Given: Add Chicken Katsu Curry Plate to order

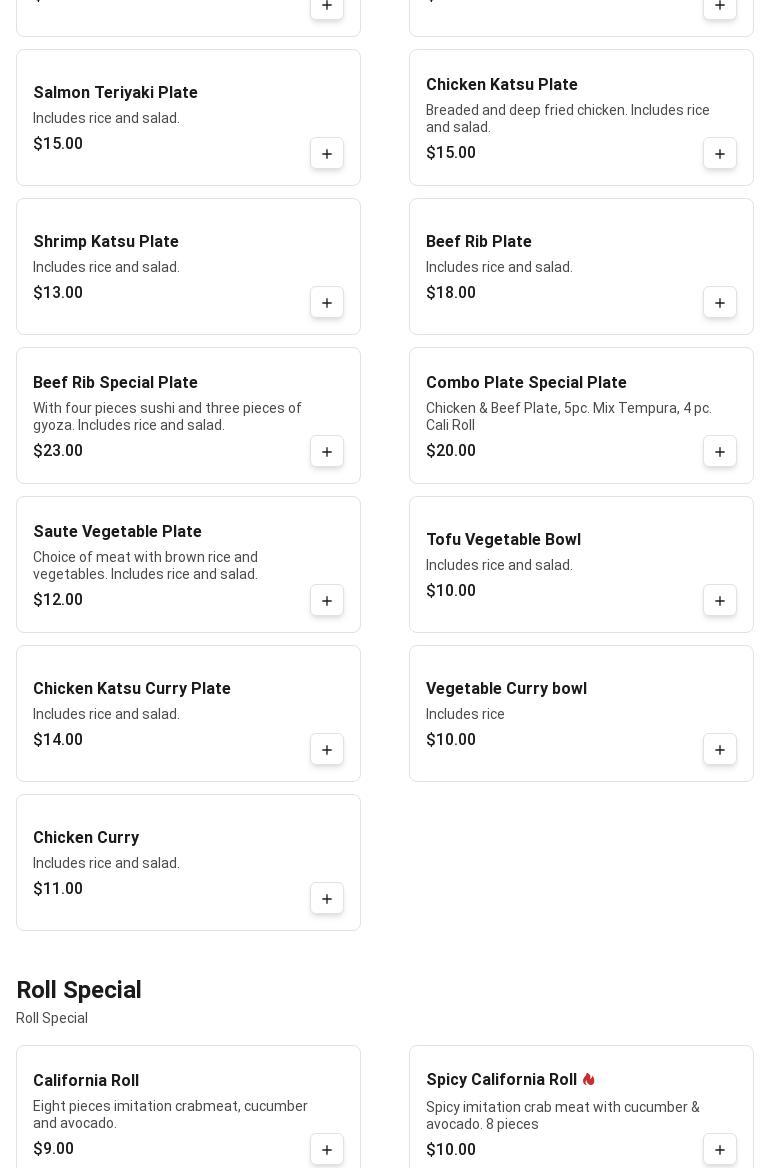Looking at the screenshot, I should [327, 750].
